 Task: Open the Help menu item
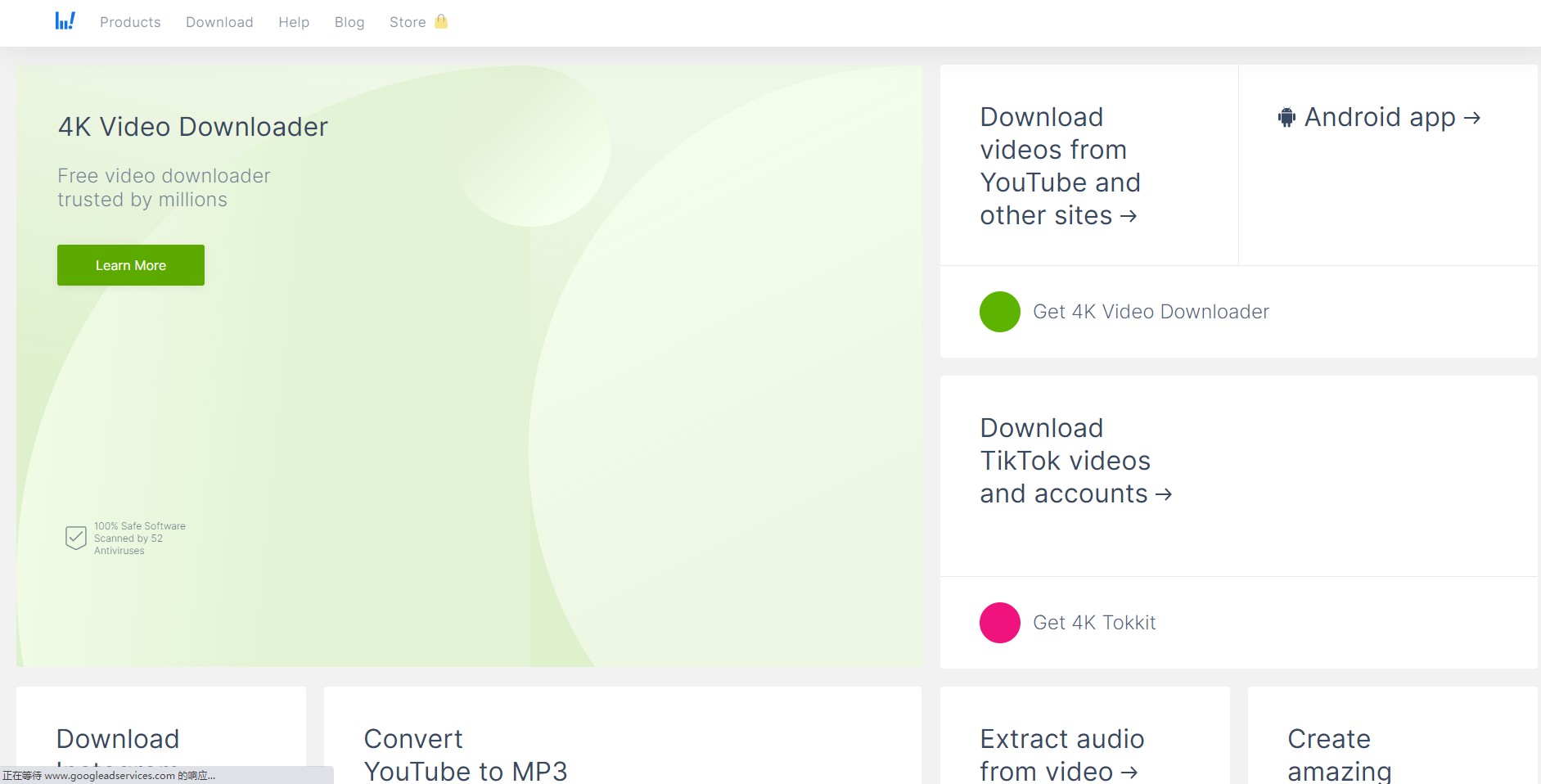pyautogui.click(x=294, y=22)
